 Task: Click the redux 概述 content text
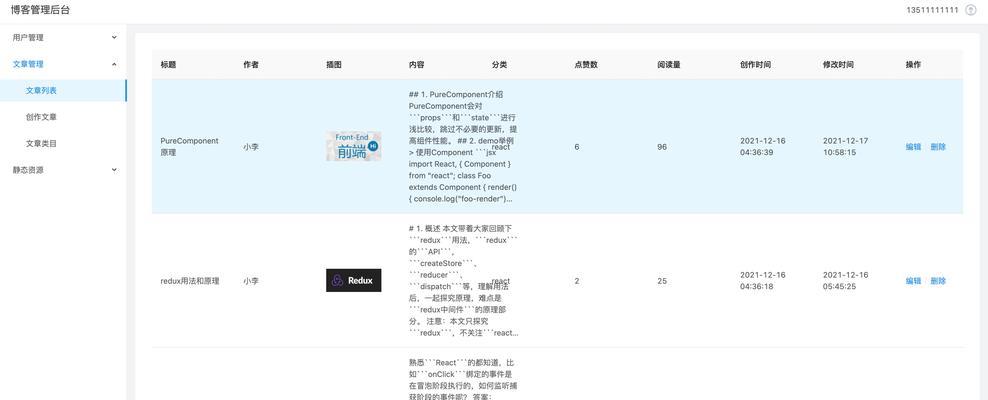coord(464,281)
